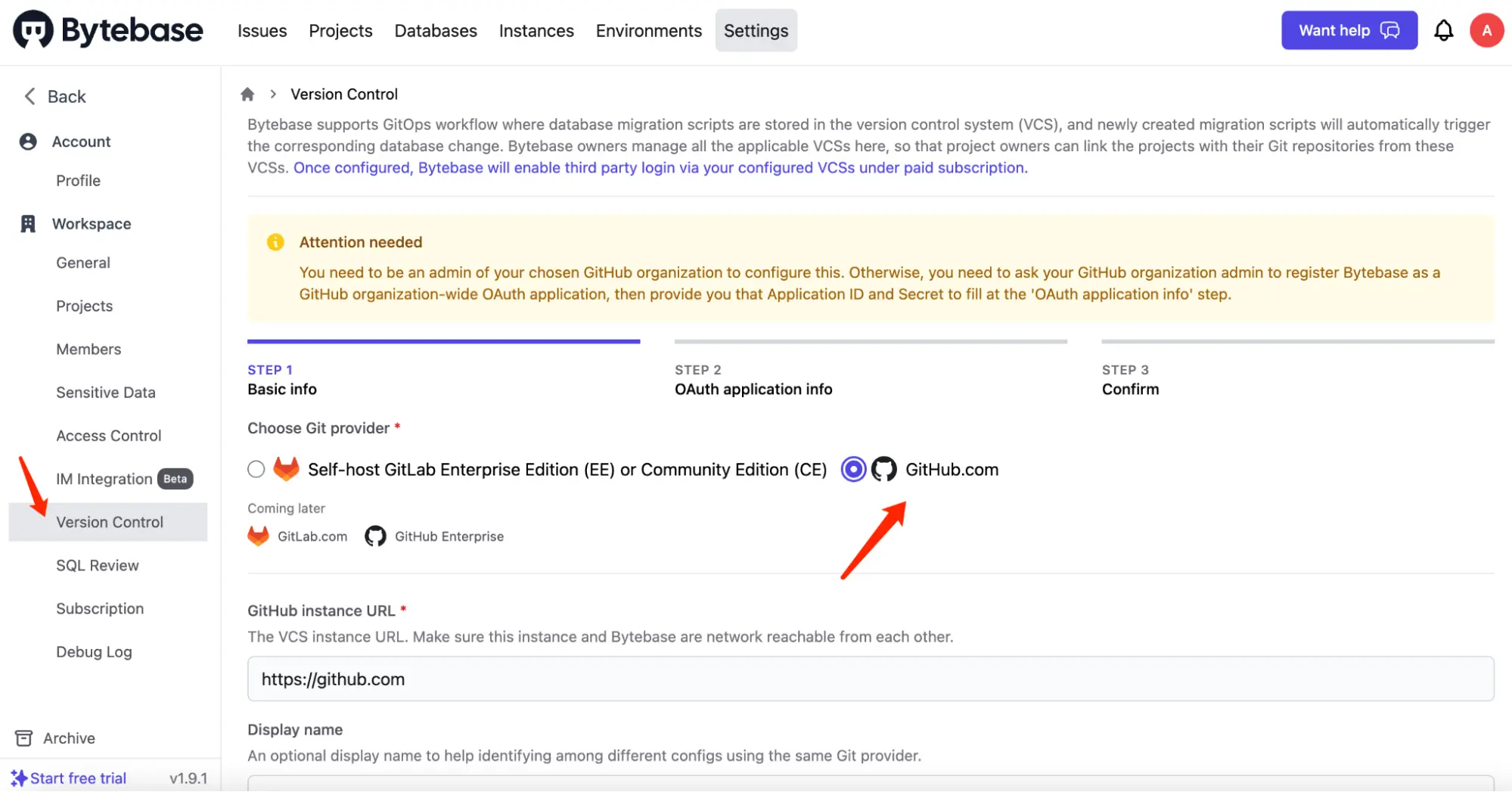The image size is (1512, 792).
Task: Click the Workspace building icon in sidebar
Action: (x=27, y=223)
